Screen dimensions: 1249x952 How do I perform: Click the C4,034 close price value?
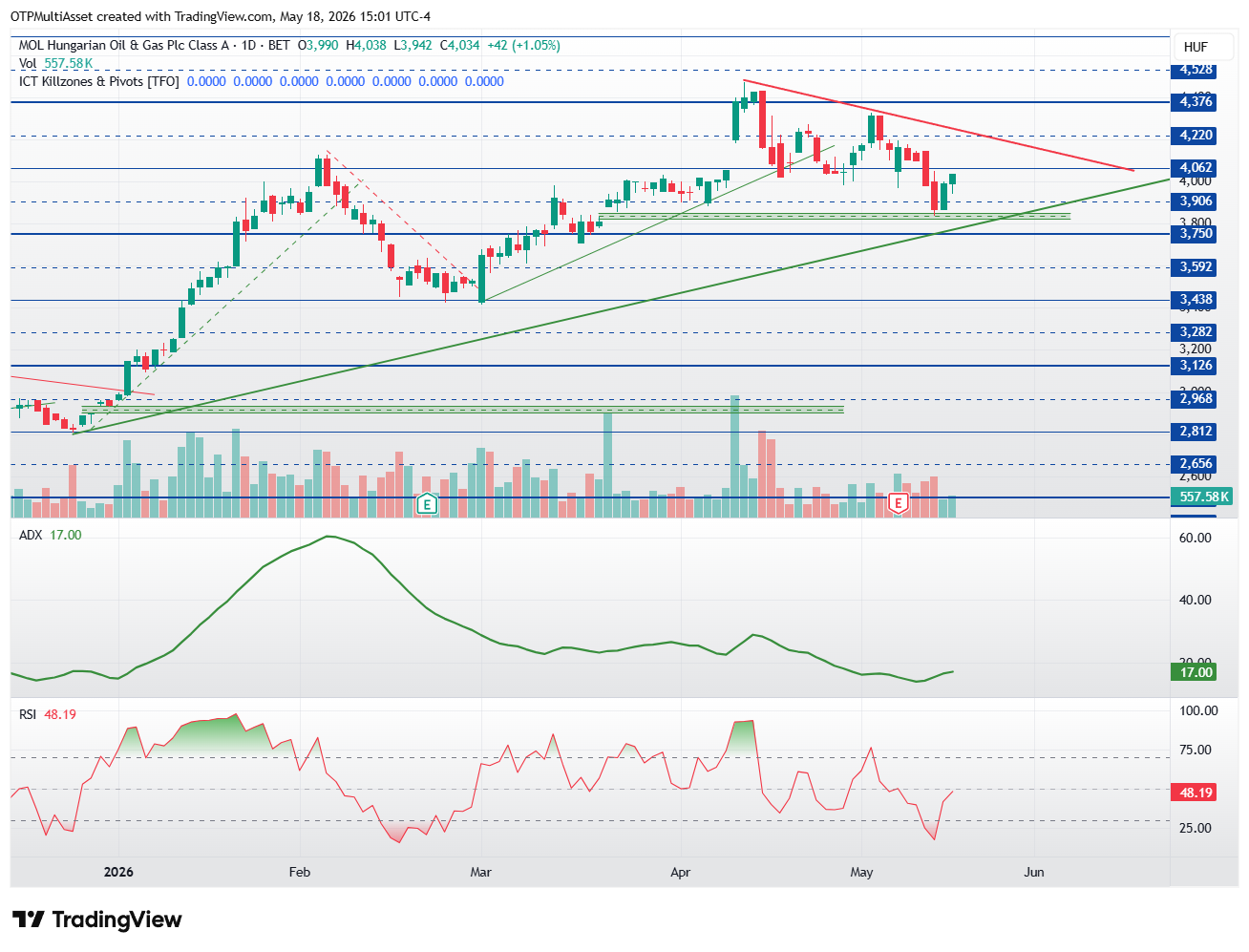459,45
